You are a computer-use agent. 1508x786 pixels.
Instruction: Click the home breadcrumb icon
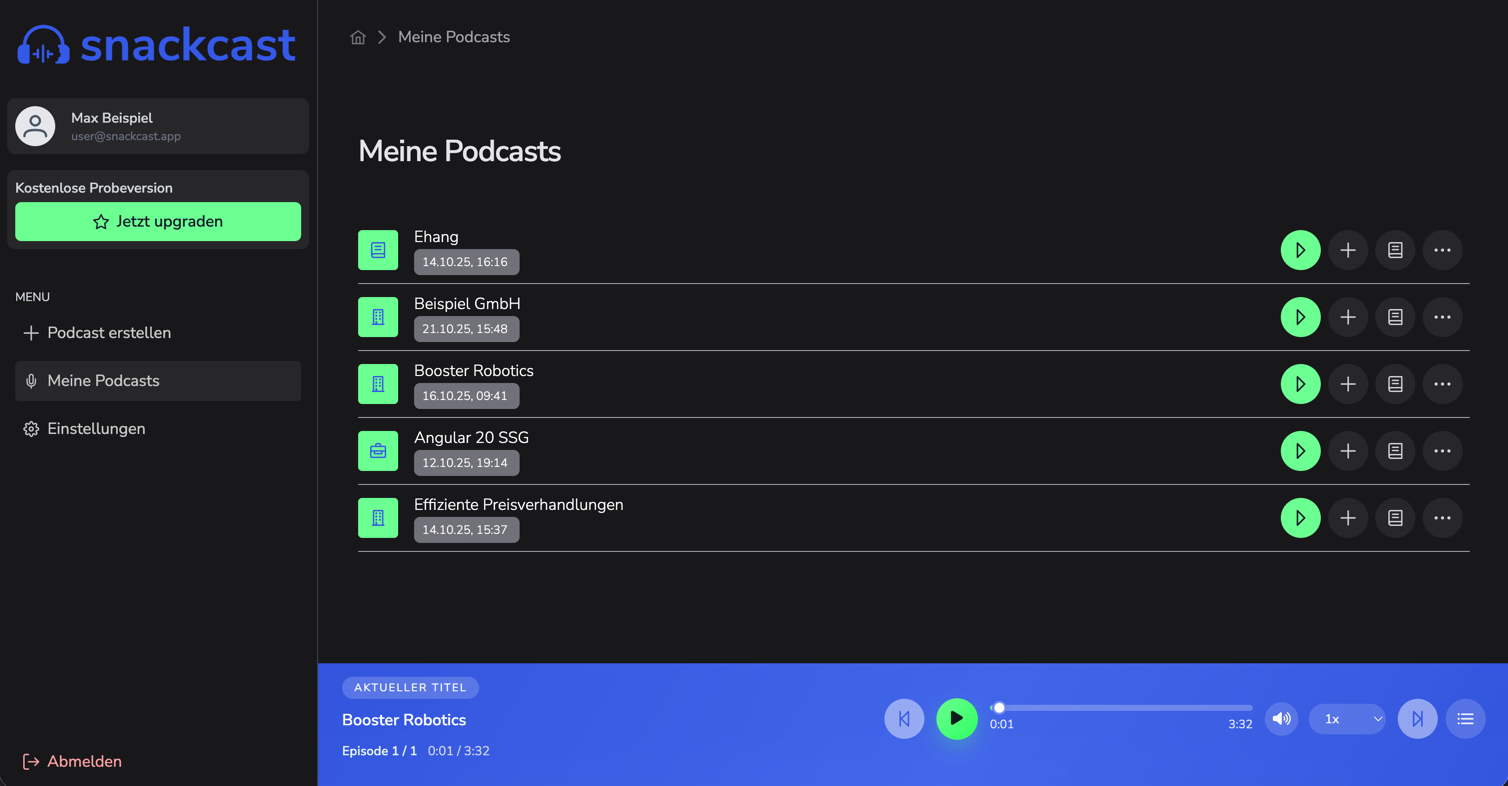[x=358, y=36]
